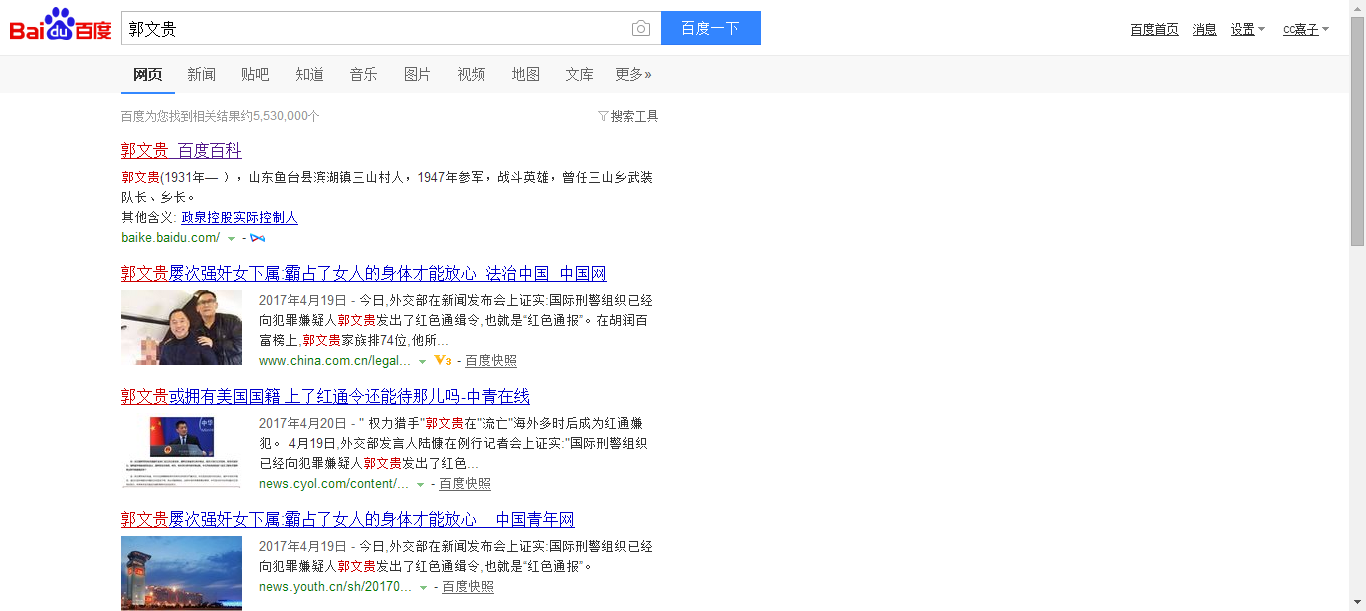Click the vertical page scrollbar
The image size is (1366, 611).
click(x=1357, y=130)
